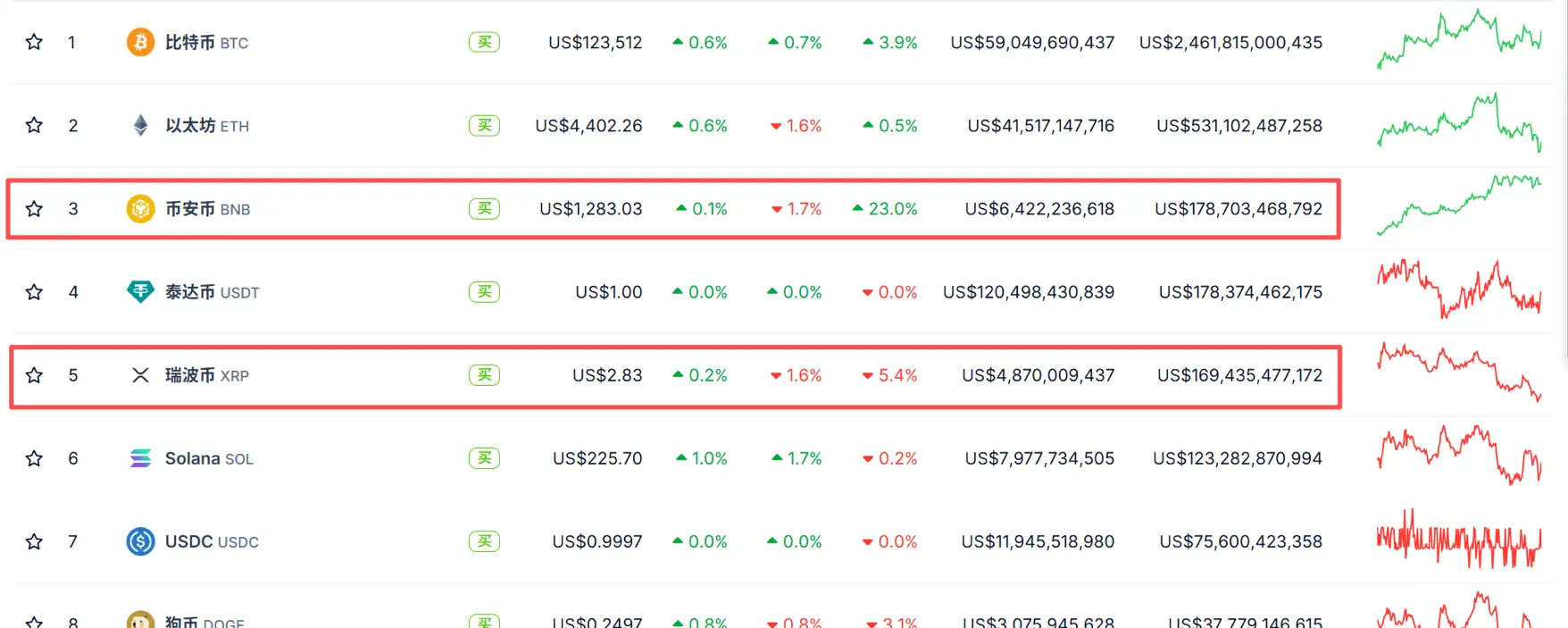
Task: Open Bitcoin 7-day sparkline chart
Action: point(1459,39)
